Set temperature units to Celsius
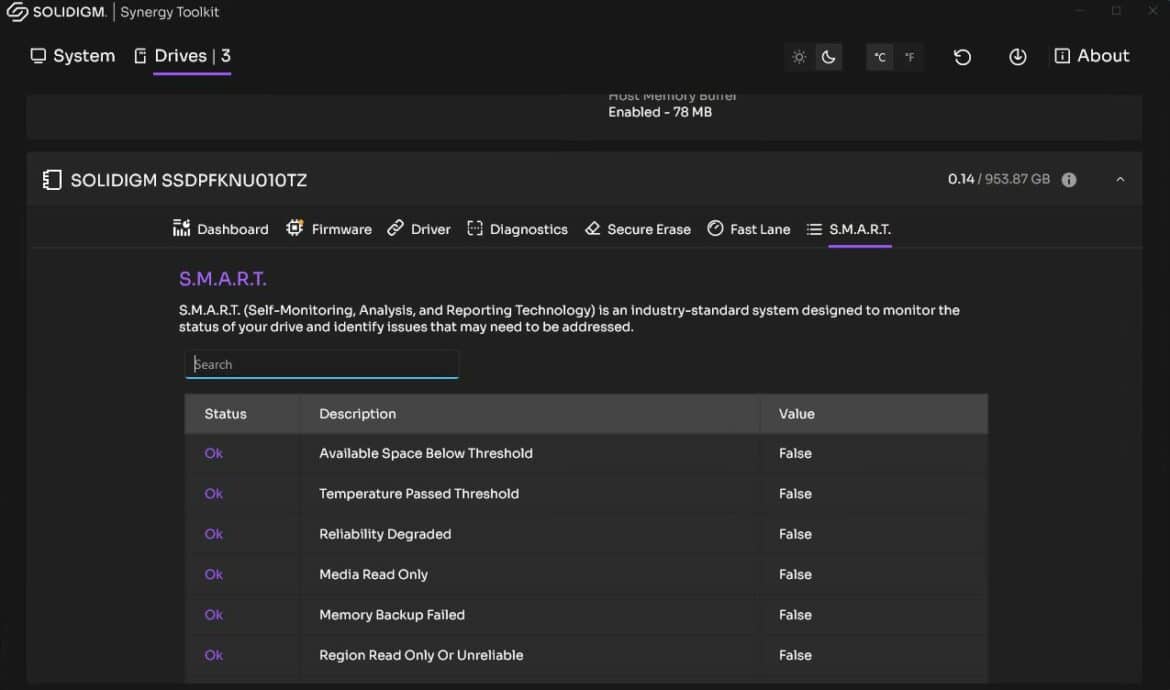 pos(880,57)
